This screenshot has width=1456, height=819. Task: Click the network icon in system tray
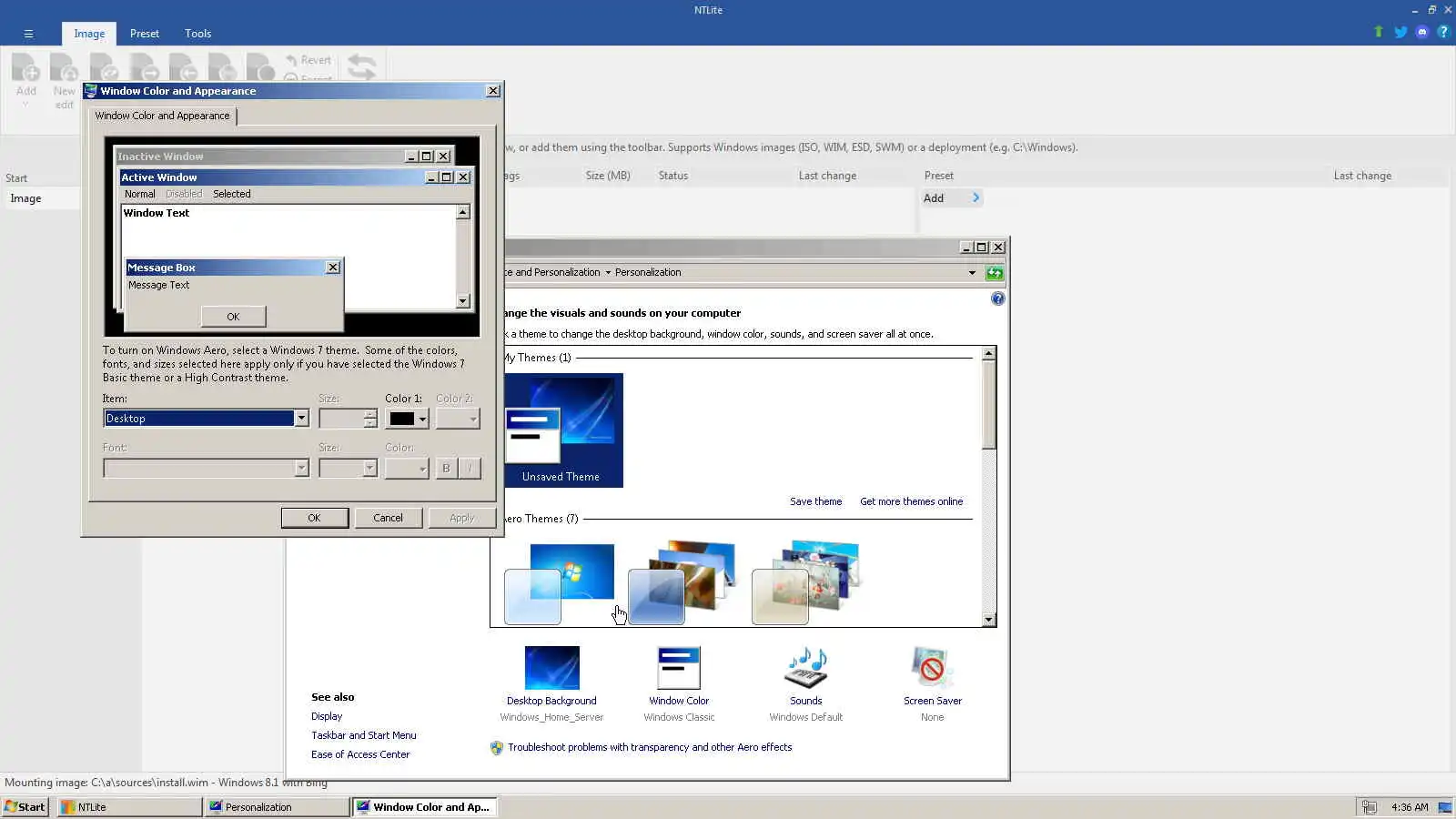[x=1370, y=807]
